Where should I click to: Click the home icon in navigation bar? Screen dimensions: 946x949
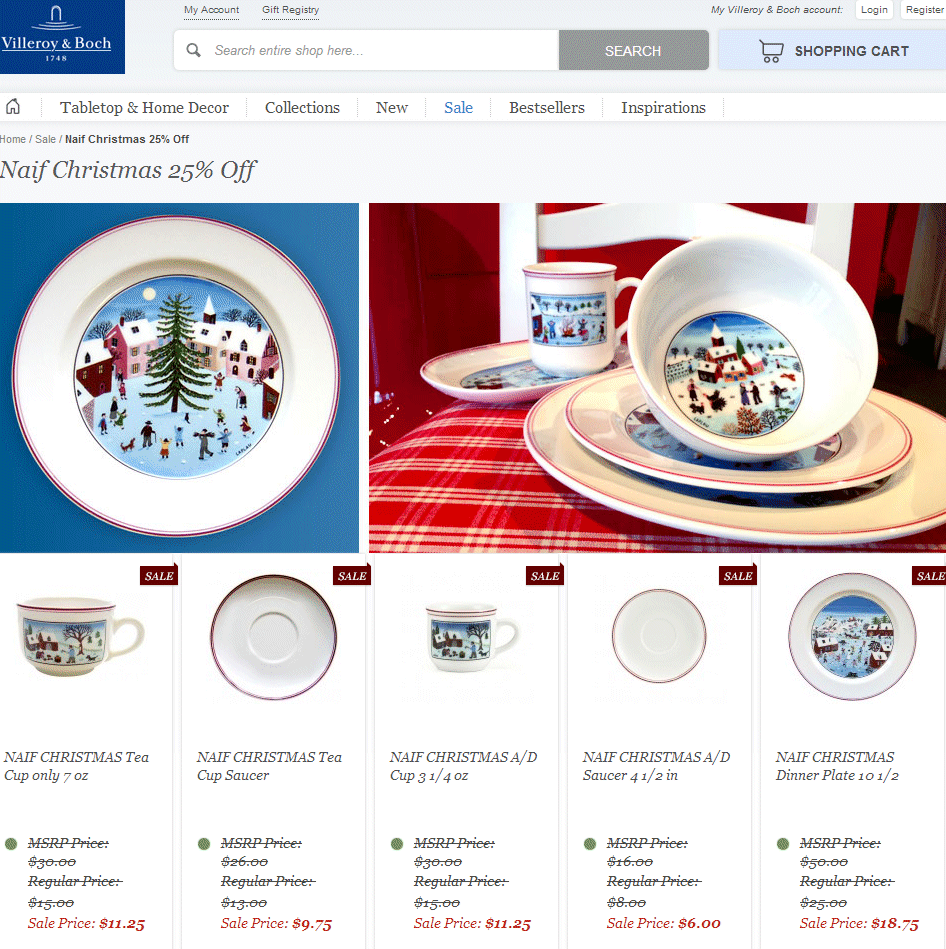(13, 107)
